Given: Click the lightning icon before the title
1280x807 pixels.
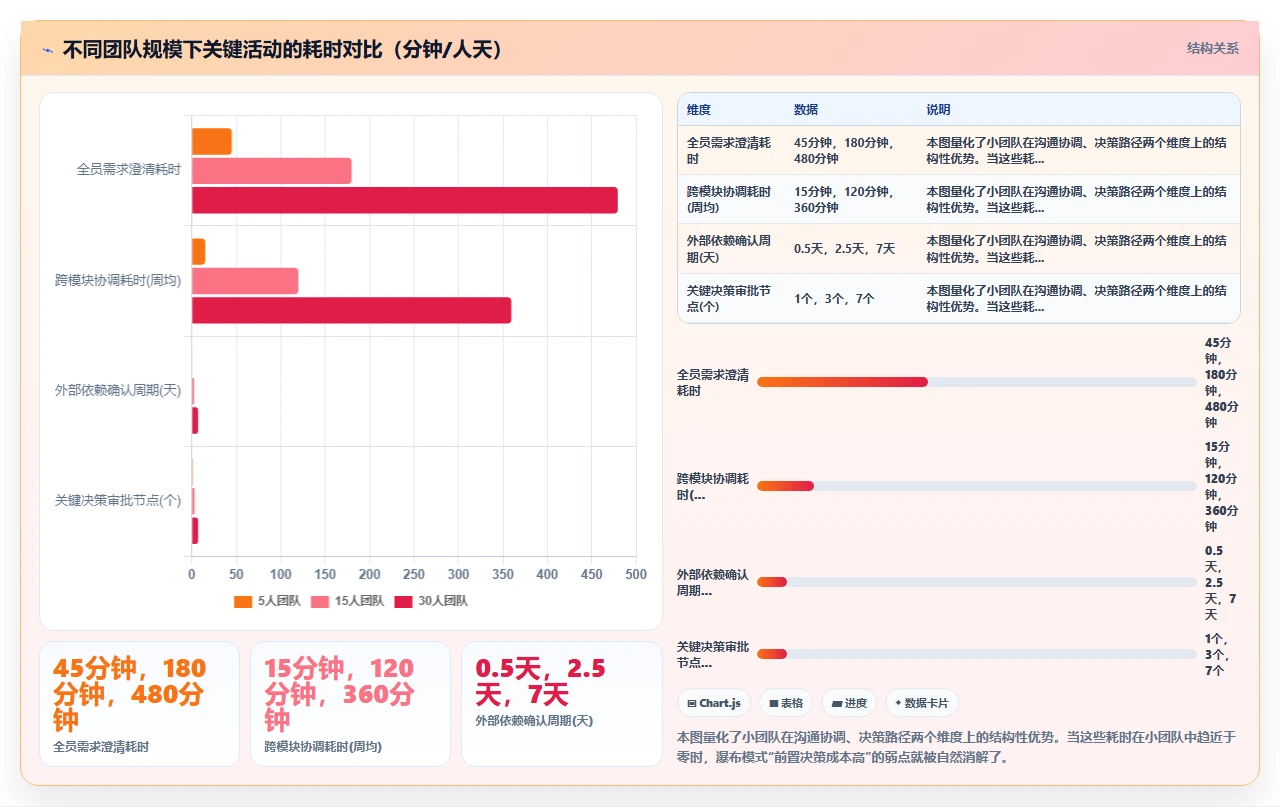Looking at the screenshot, I should (x=47, y=50).
